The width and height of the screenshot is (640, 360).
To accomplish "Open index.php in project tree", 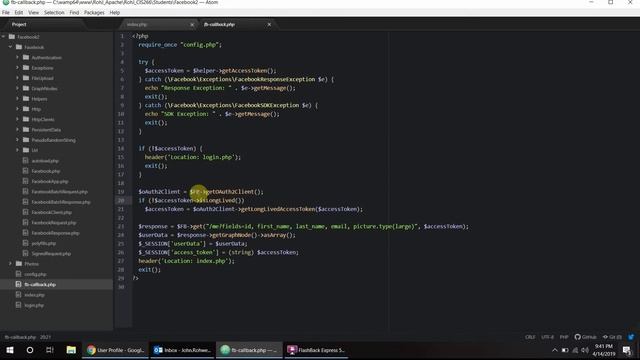I will coord(34,295).
